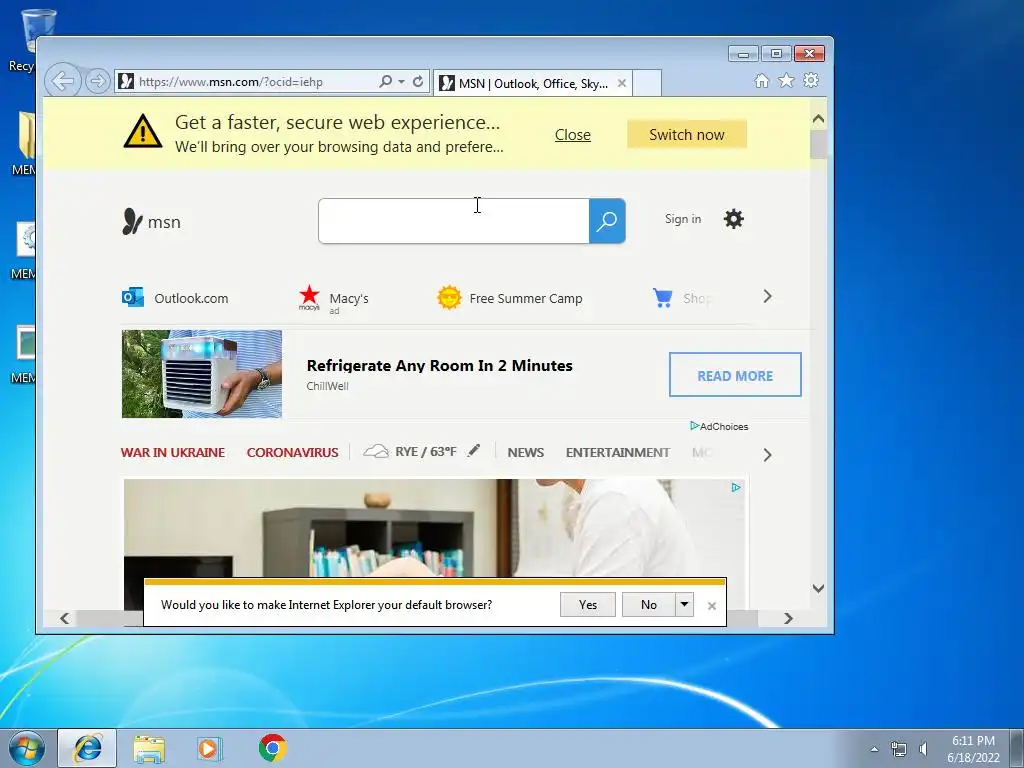1024x768 pixels.
Task: Open Internet Explorer Tools gear
Action: coord(811,80)
